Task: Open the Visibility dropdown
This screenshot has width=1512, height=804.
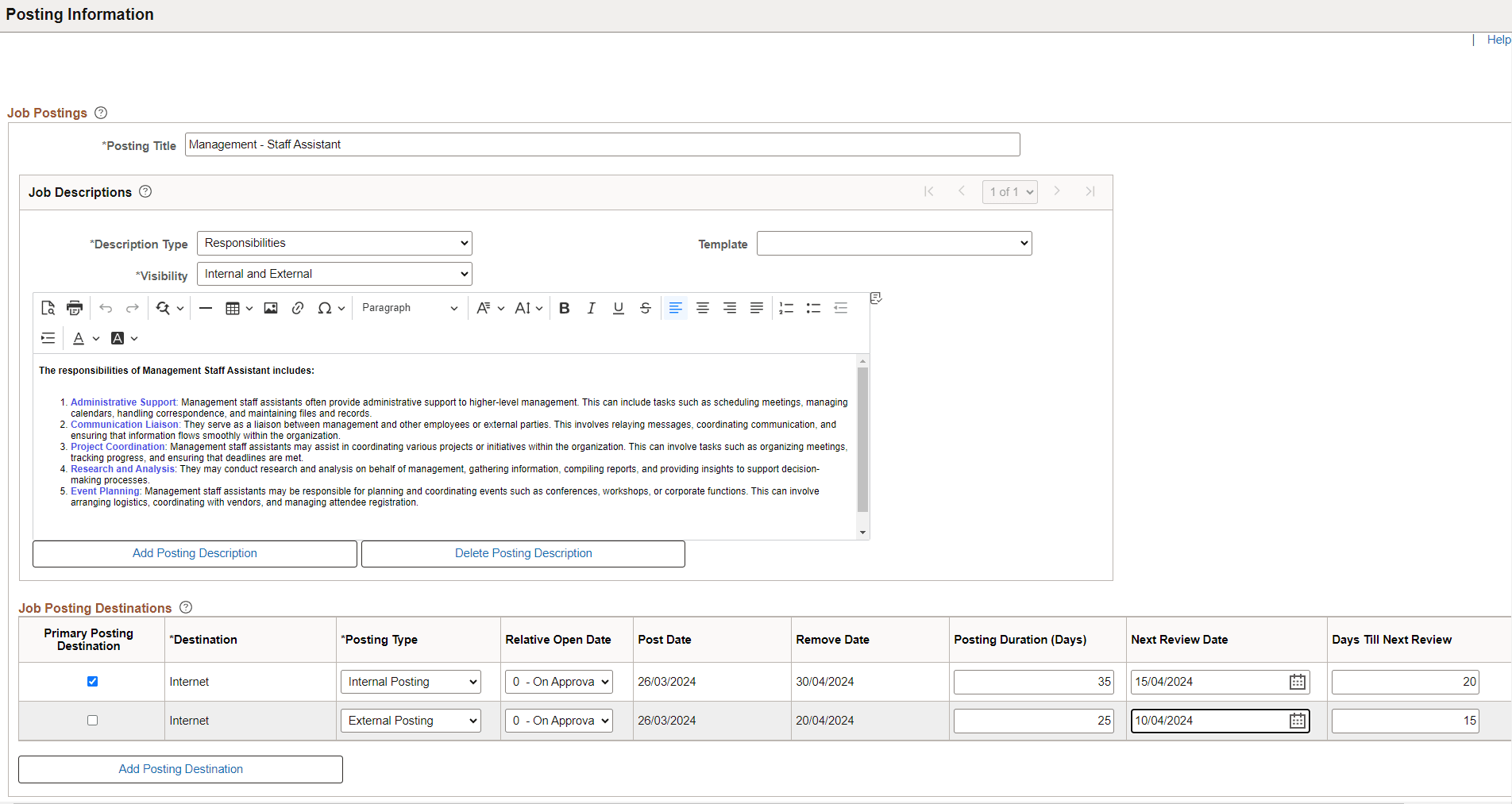Action: 334,273
